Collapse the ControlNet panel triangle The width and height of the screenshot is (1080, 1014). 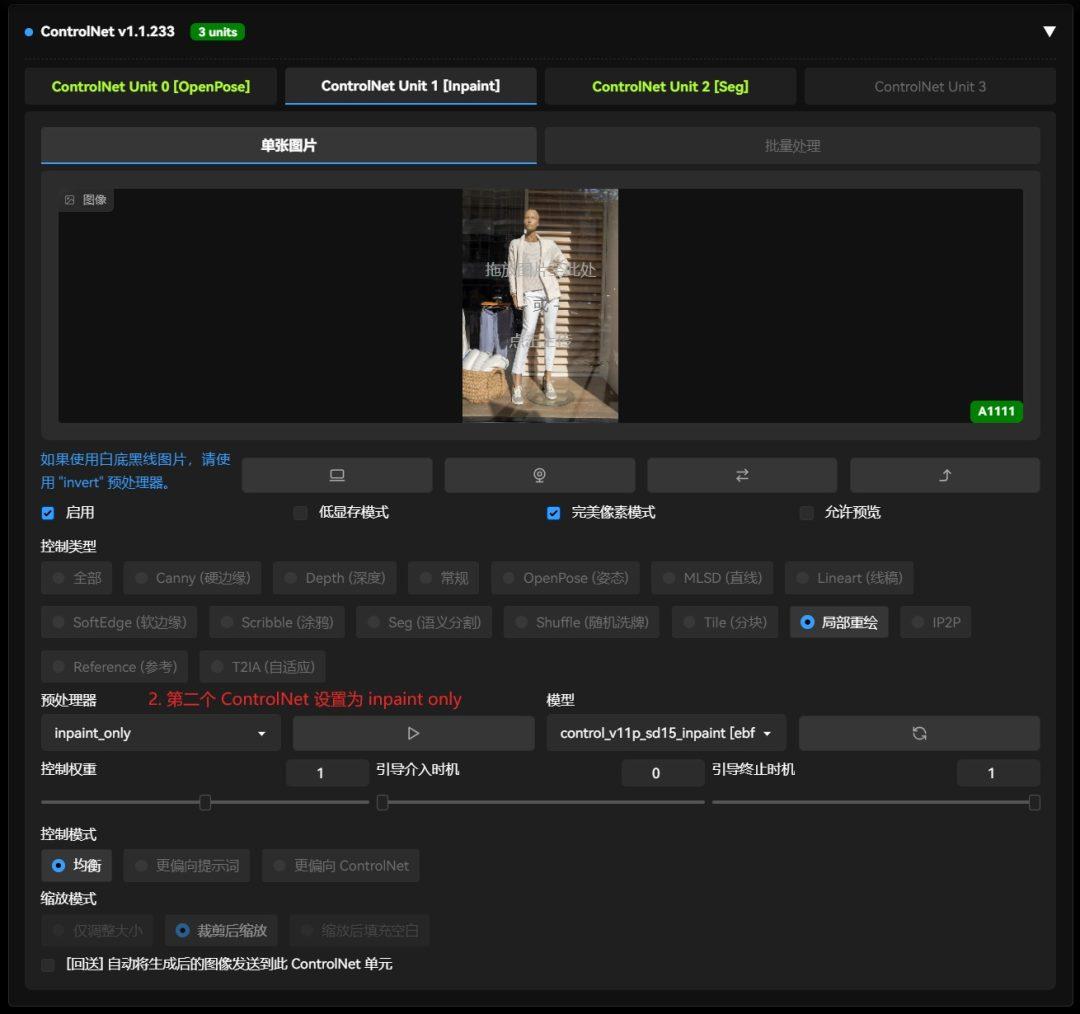point(1049,32)
